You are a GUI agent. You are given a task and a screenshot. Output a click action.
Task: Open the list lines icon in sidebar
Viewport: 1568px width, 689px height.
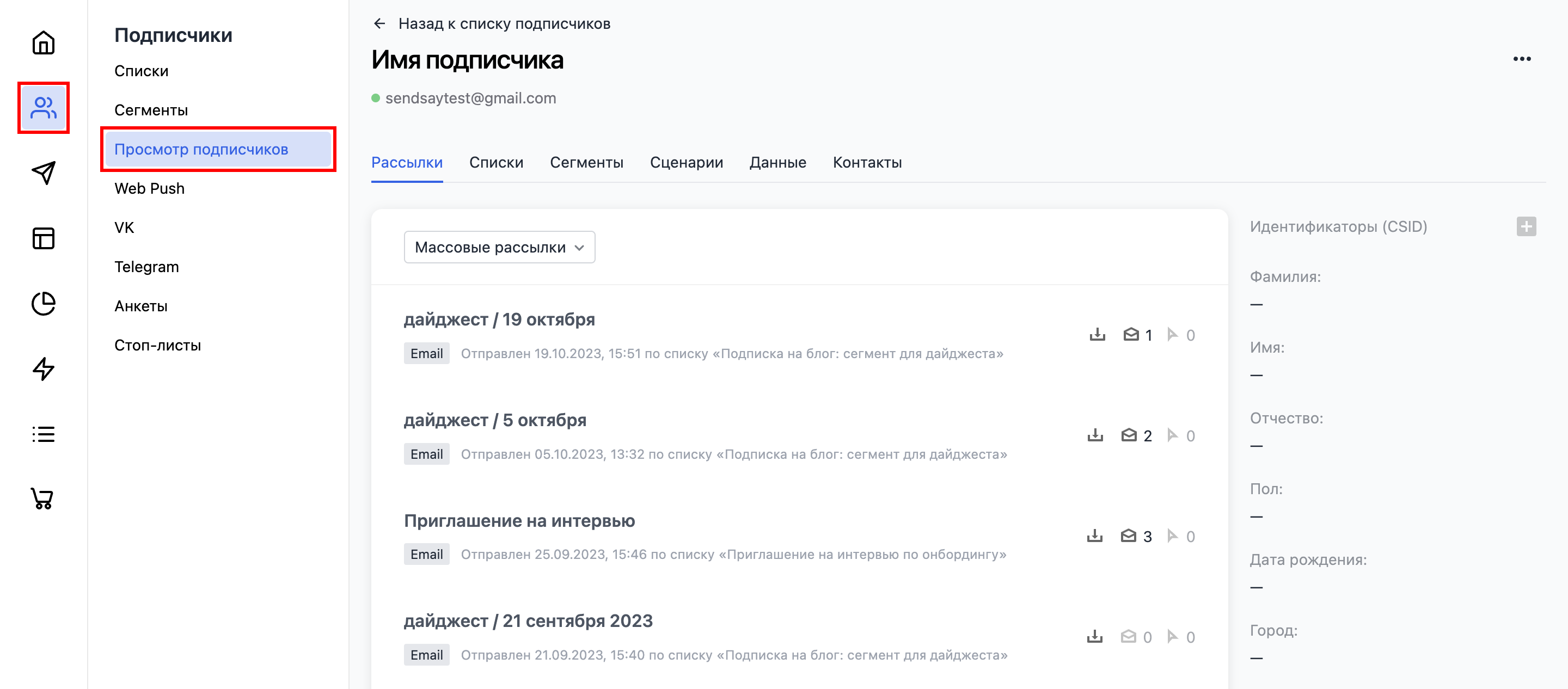pos(43,434)
